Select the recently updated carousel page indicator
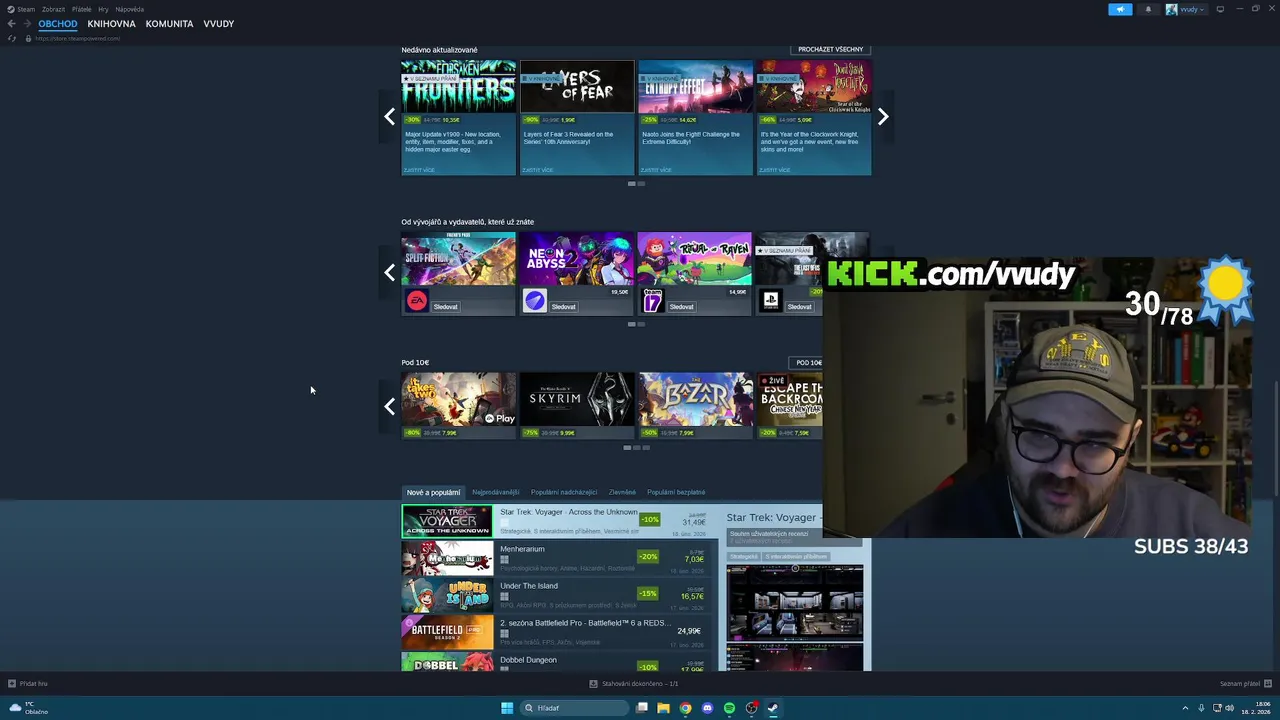Screen dimensions: 1280x720 click(x=636, y=184)
